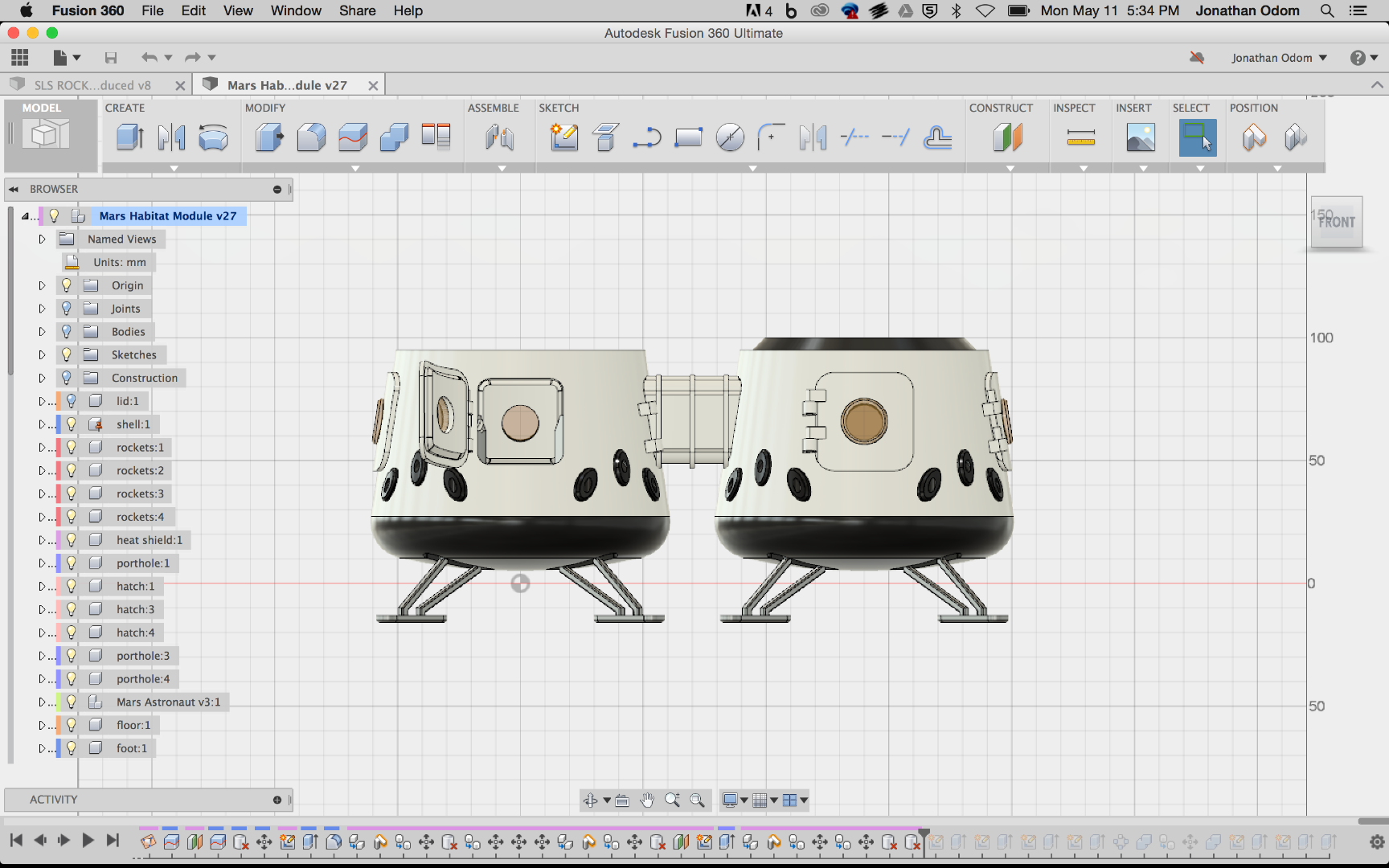Click the Orbit tool in navigation bar

[x=590, y=800]
